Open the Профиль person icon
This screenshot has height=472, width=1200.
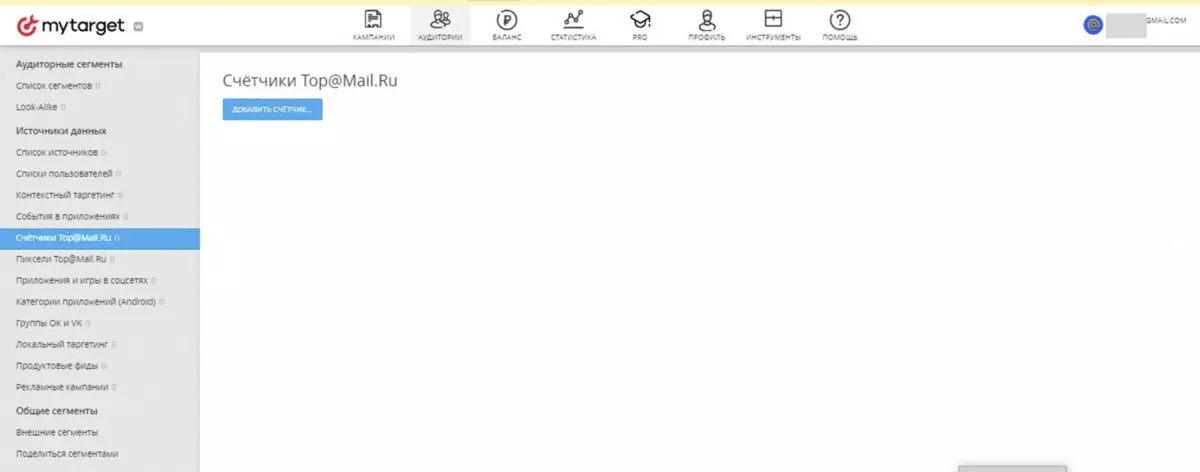tap(707, 20)
